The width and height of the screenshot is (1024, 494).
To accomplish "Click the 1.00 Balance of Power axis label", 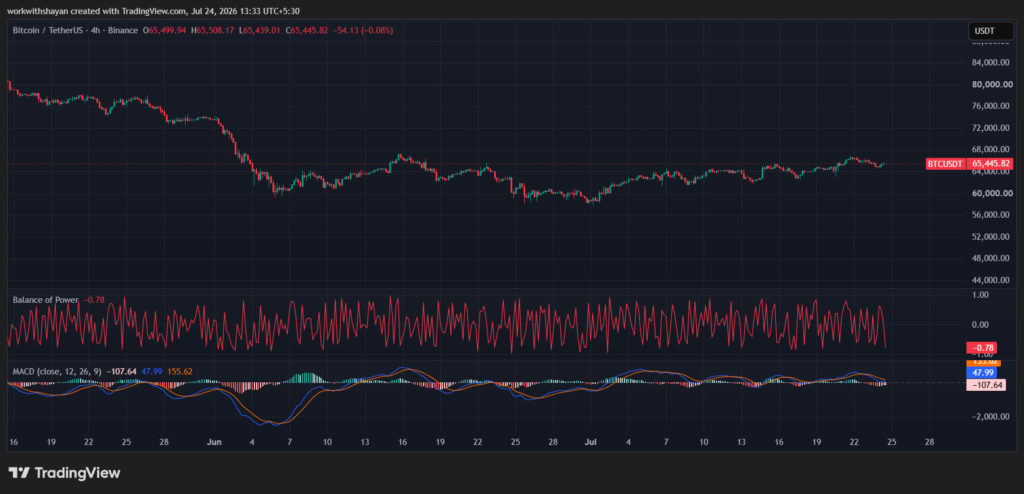I will [980, 295].
